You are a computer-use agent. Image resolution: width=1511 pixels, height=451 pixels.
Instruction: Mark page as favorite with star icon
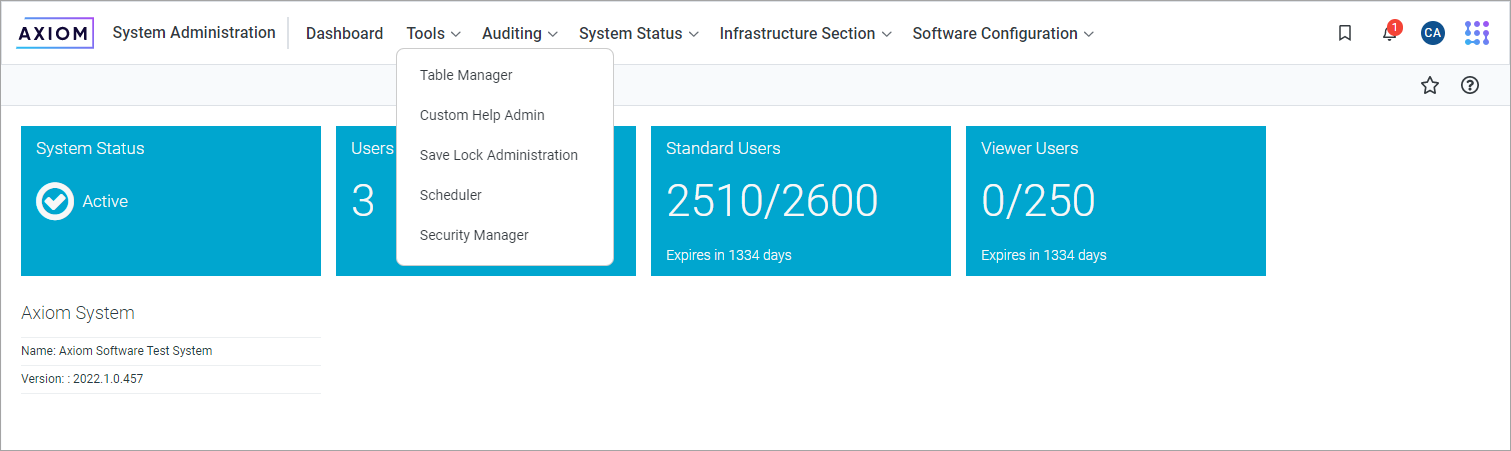click(x=1430, y=85)
